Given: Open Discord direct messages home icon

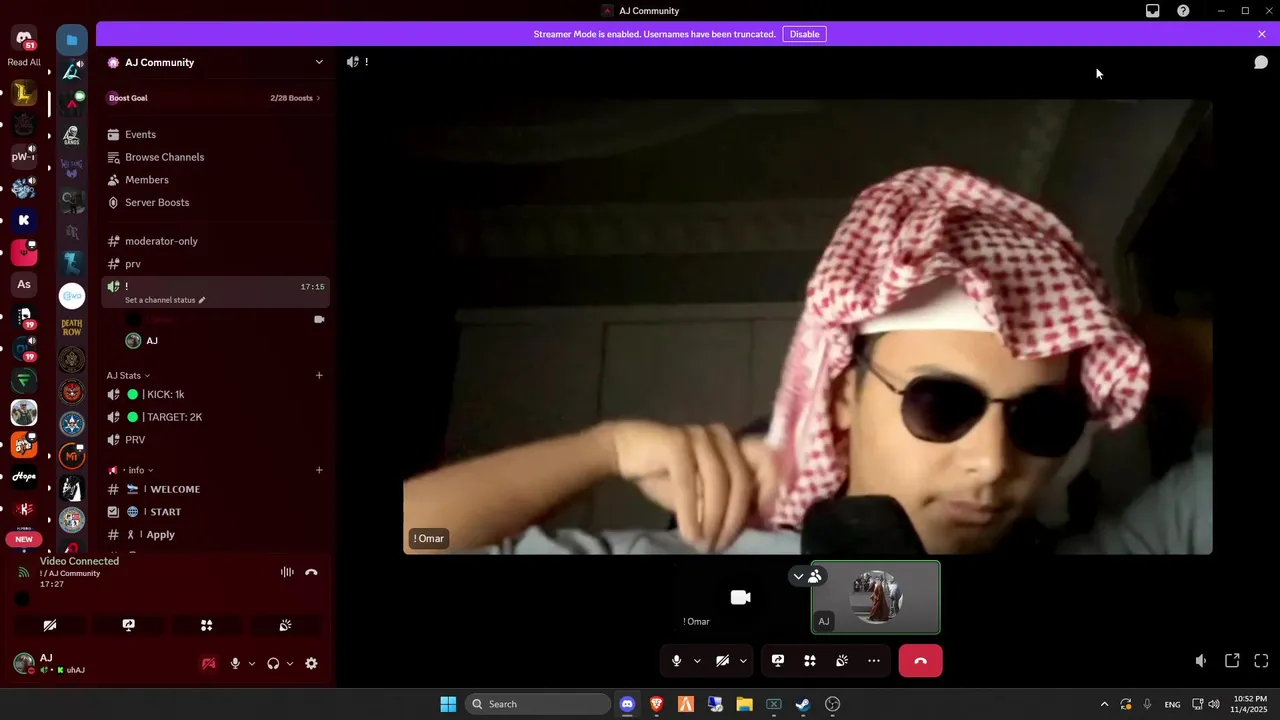Looking at the screenshot, I should click(x=24, y=38).
